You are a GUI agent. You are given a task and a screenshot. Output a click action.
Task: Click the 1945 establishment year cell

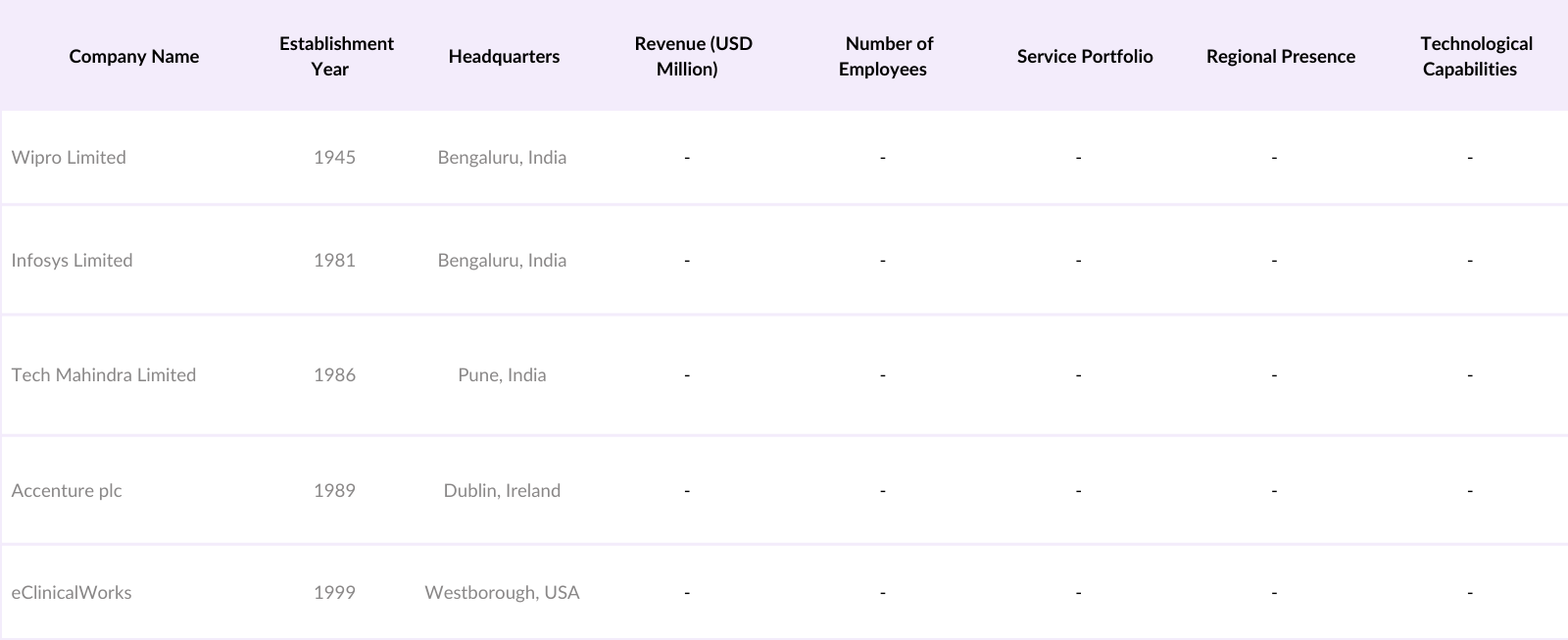334,157
